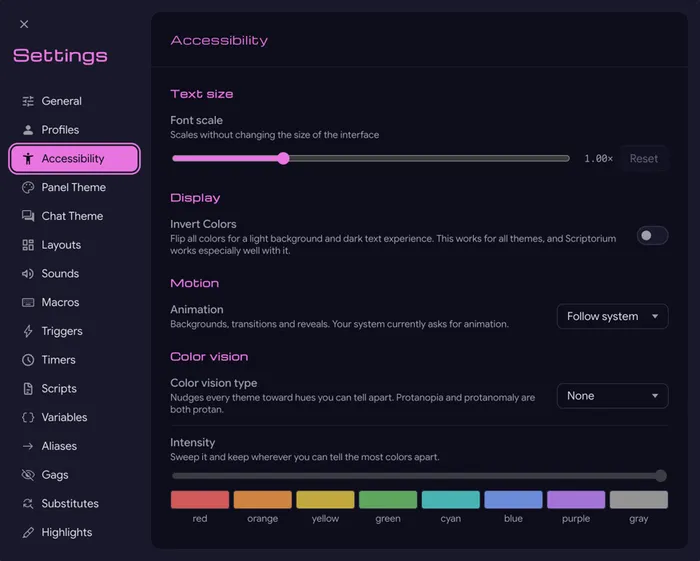Switch to Scripts settings
This screenshot has height=561, width=700.
tap(75, 389)
